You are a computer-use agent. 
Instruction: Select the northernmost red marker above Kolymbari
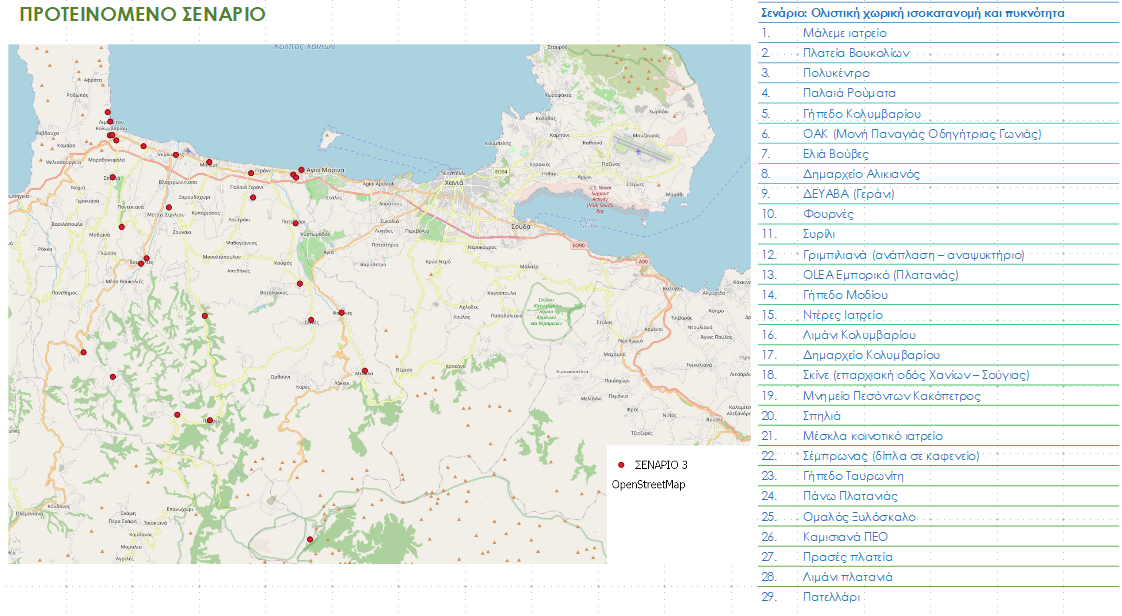[107, 114]
